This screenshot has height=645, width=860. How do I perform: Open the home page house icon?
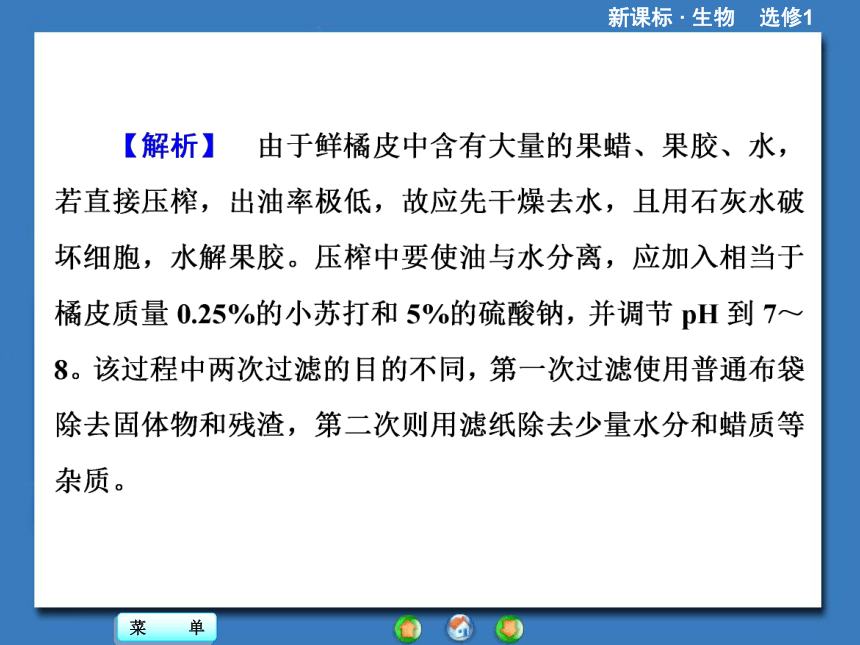(x=460, y=628)
